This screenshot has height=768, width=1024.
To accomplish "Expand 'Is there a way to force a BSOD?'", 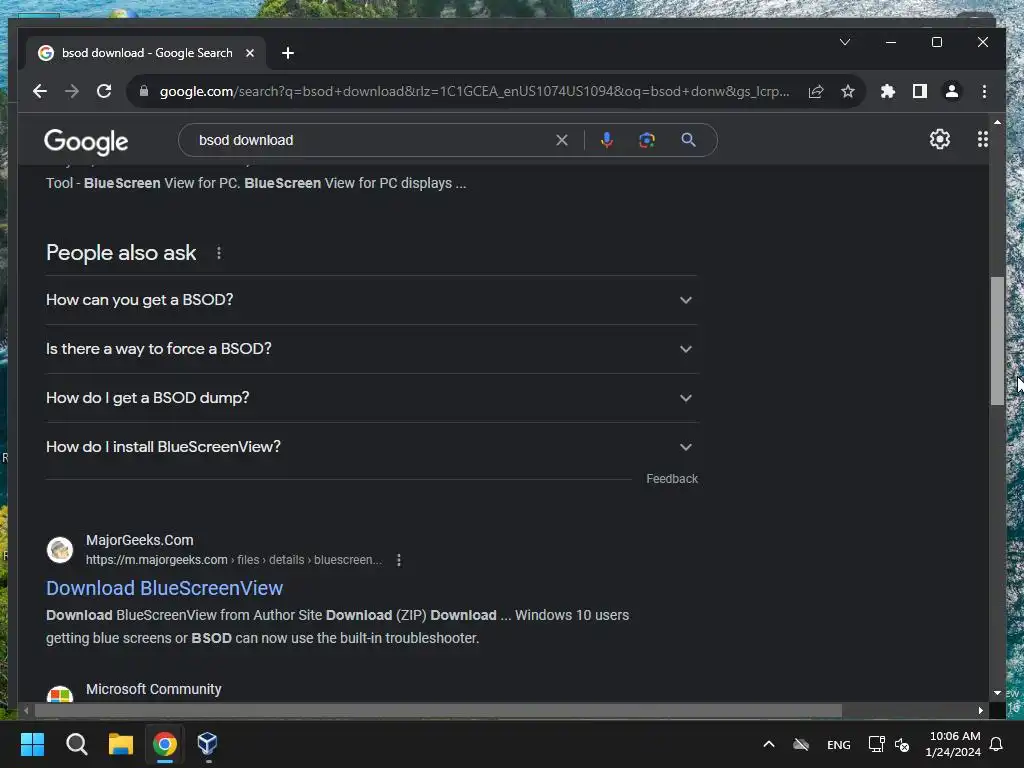I will [372, 349].
